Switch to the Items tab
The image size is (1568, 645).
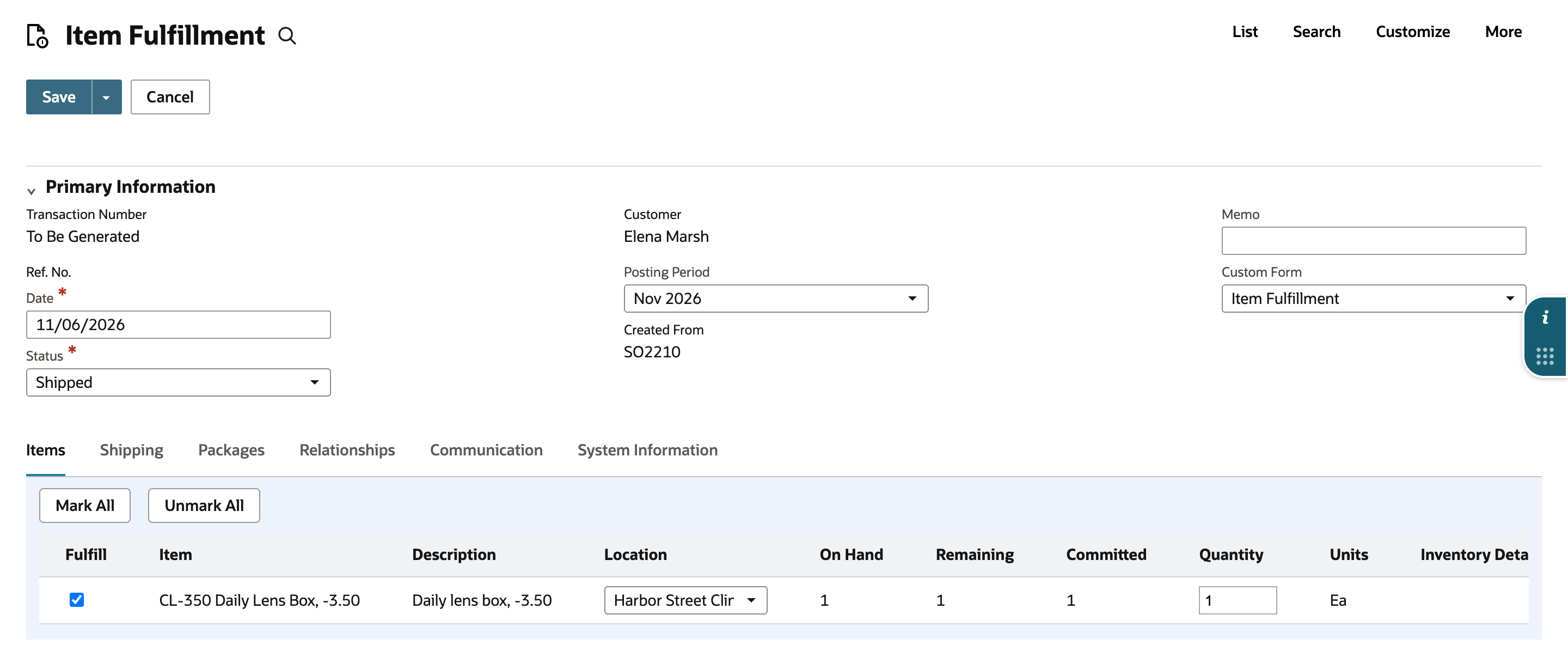point(46,450)
